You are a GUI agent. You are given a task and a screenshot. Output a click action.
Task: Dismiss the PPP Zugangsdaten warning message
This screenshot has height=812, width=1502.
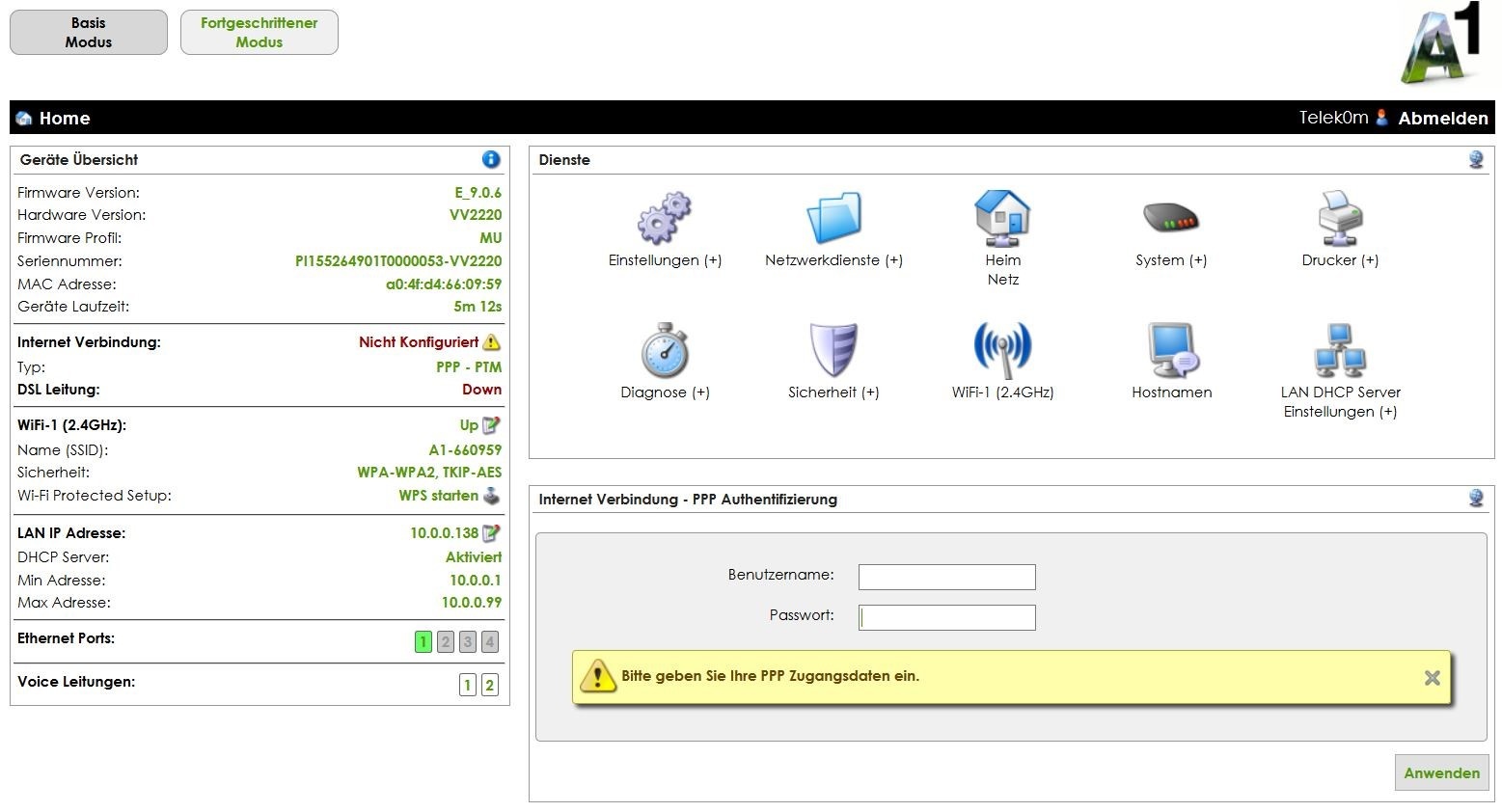click(1432, 678)
